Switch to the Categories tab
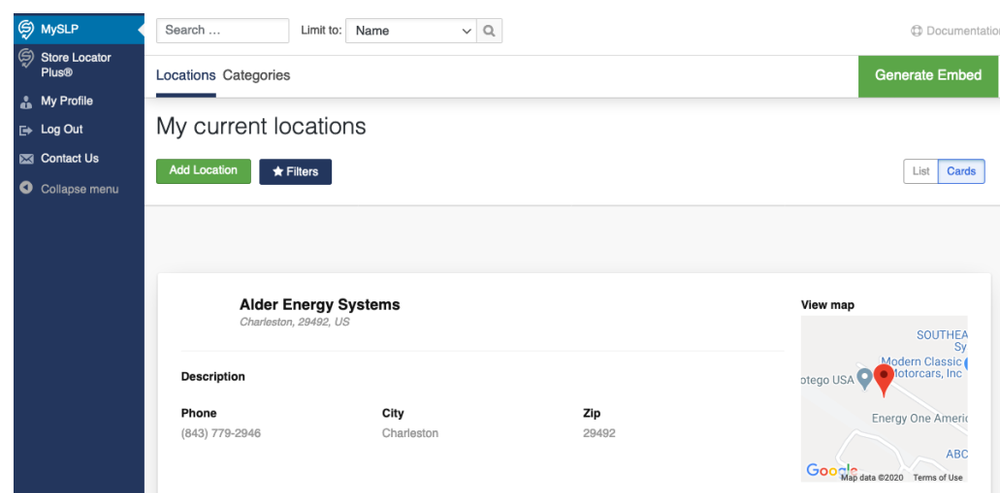 coord(256,75)
